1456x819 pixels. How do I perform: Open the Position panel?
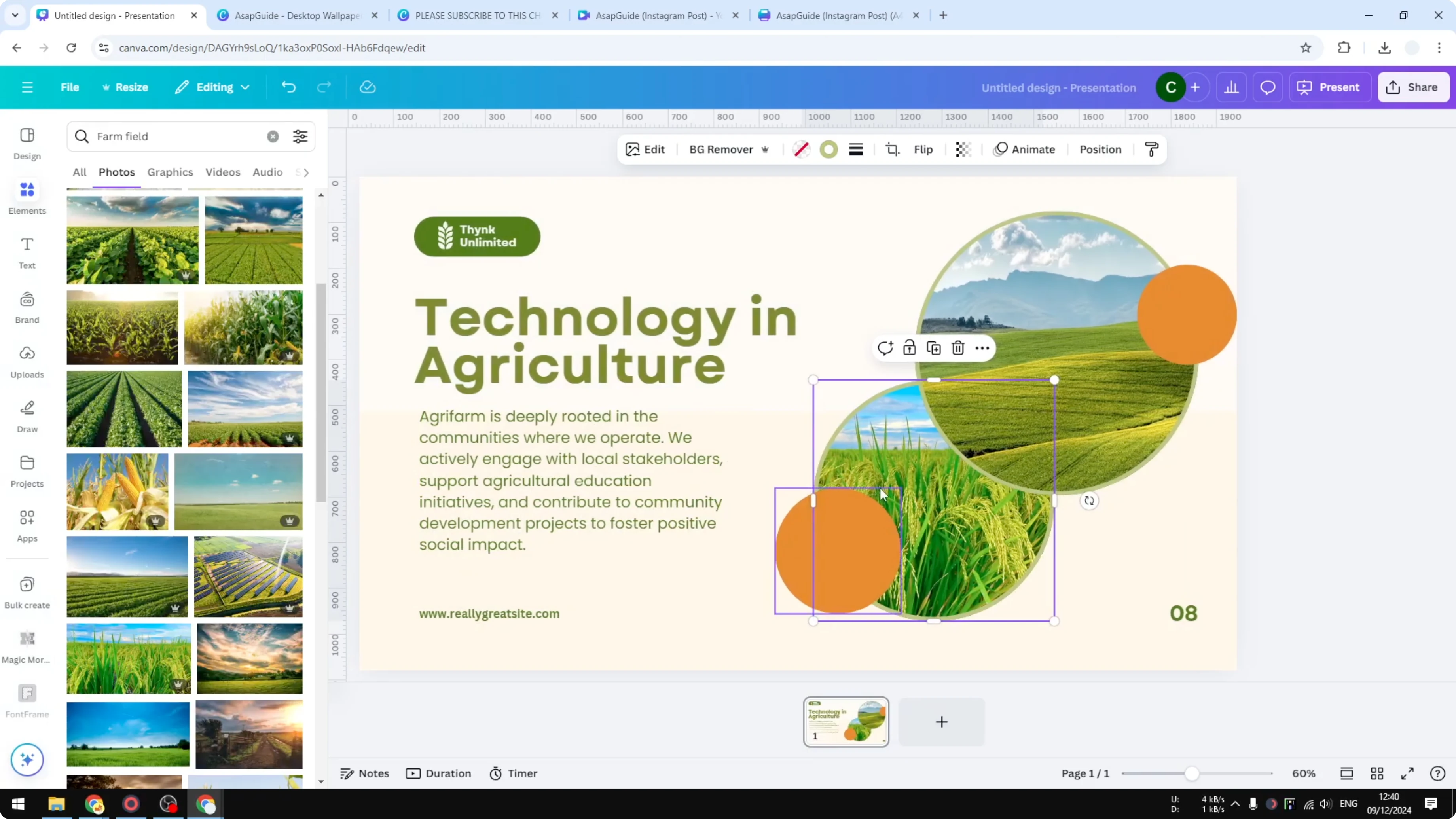[x=1100, y=149]
